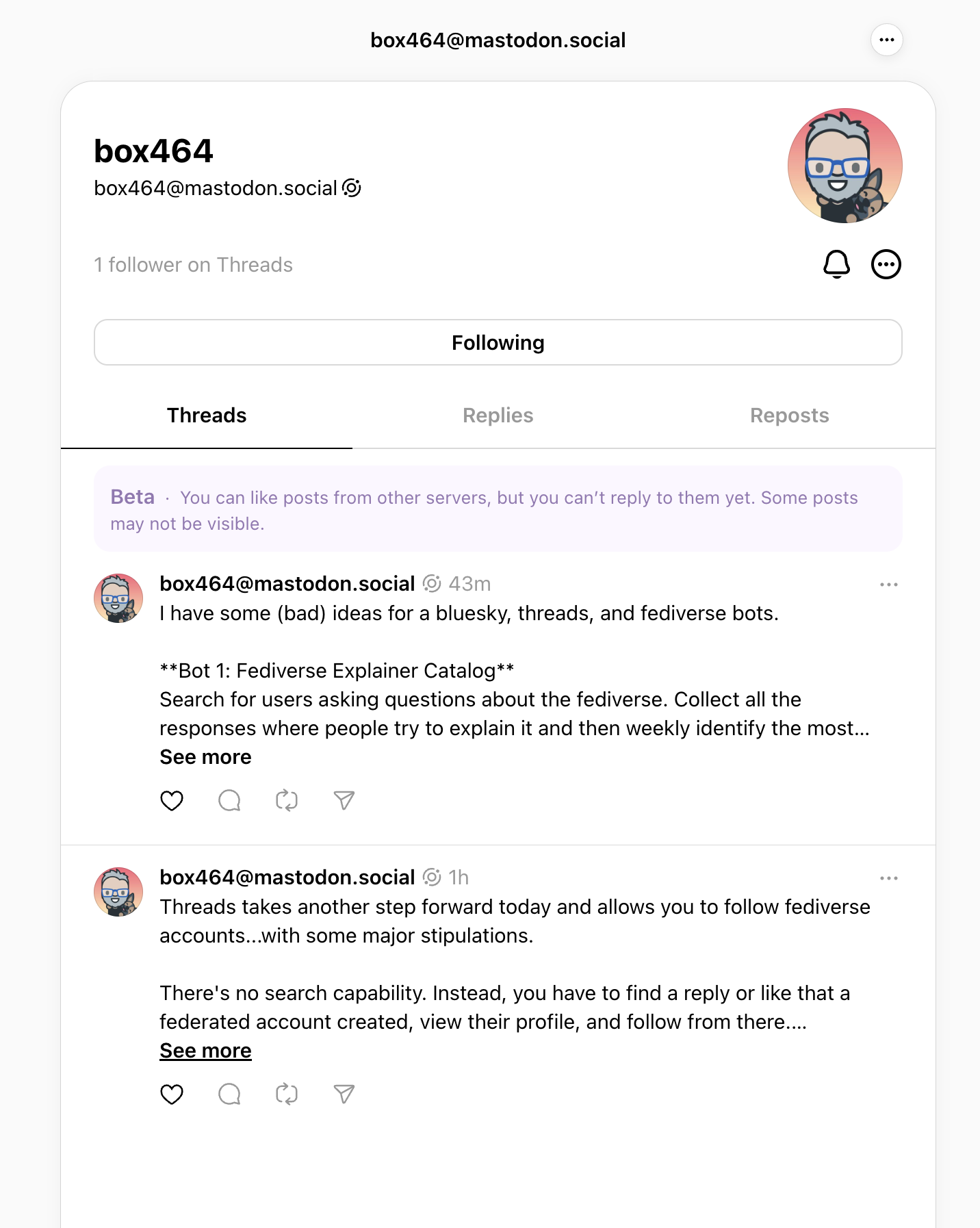Open comments on the bot ideas post
The image size is (980, 1228).
click(x=229, y=800)
